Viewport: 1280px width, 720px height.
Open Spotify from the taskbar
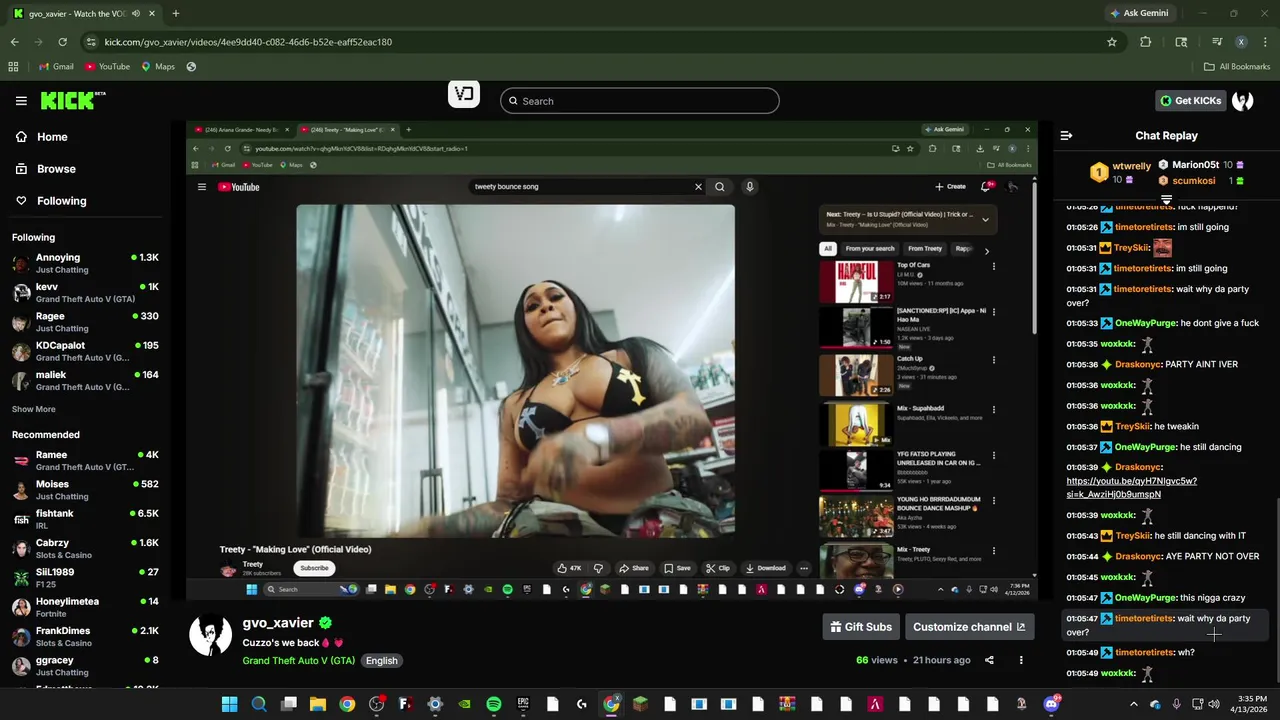pos(493,704)
